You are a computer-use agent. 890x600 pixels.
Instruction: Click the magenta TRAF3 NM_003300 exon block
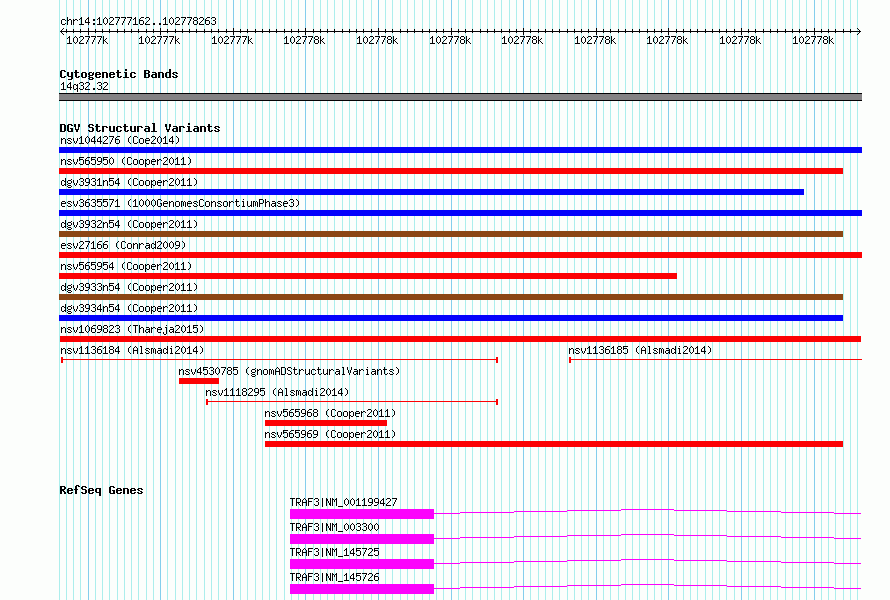click(362, 539)
